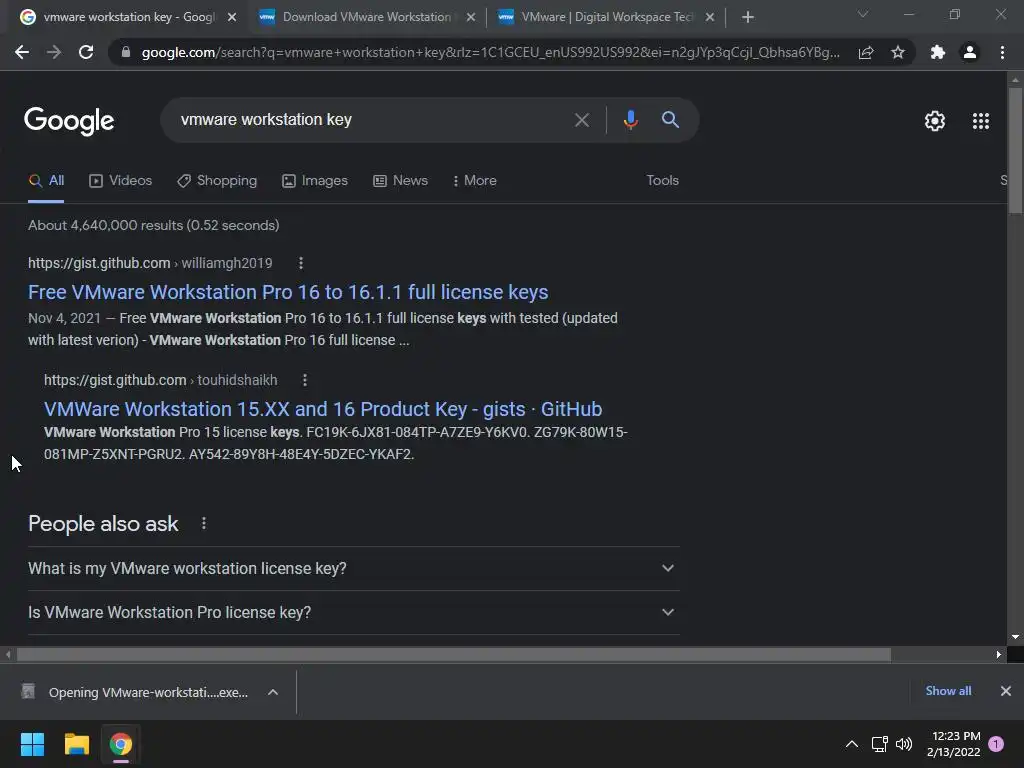The width and height of the screenshot is (1024, 768).
Task: Bookmark this page with the star
Action: (898, 52)
